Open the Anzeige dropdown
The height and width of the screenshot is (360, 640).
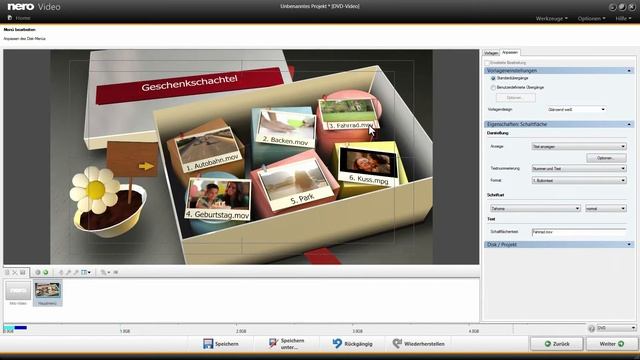coord(579,146)
